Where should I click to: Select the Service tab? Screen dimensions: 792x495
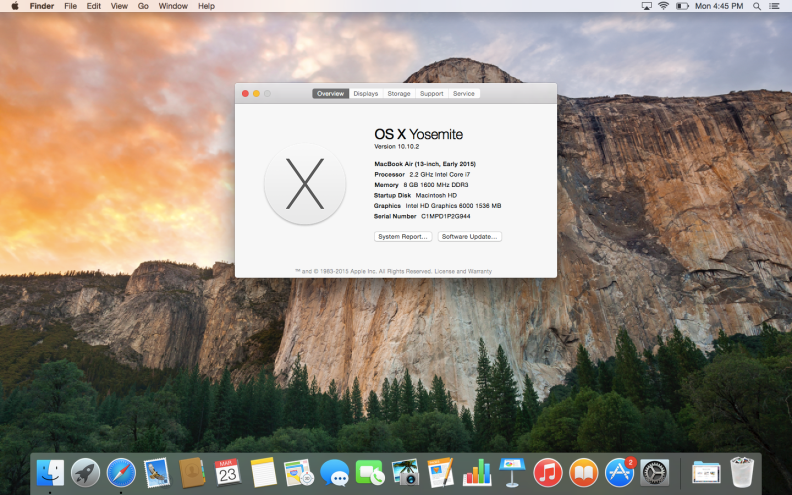click(x=464, y=93)
